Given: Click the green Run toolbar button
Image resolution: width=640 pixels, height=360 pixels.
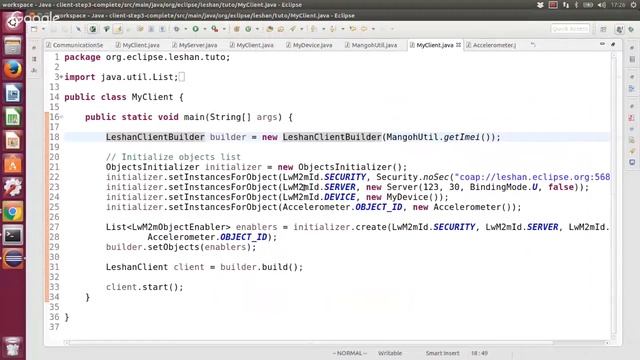Looking at the screenshot, I should 196,29.
